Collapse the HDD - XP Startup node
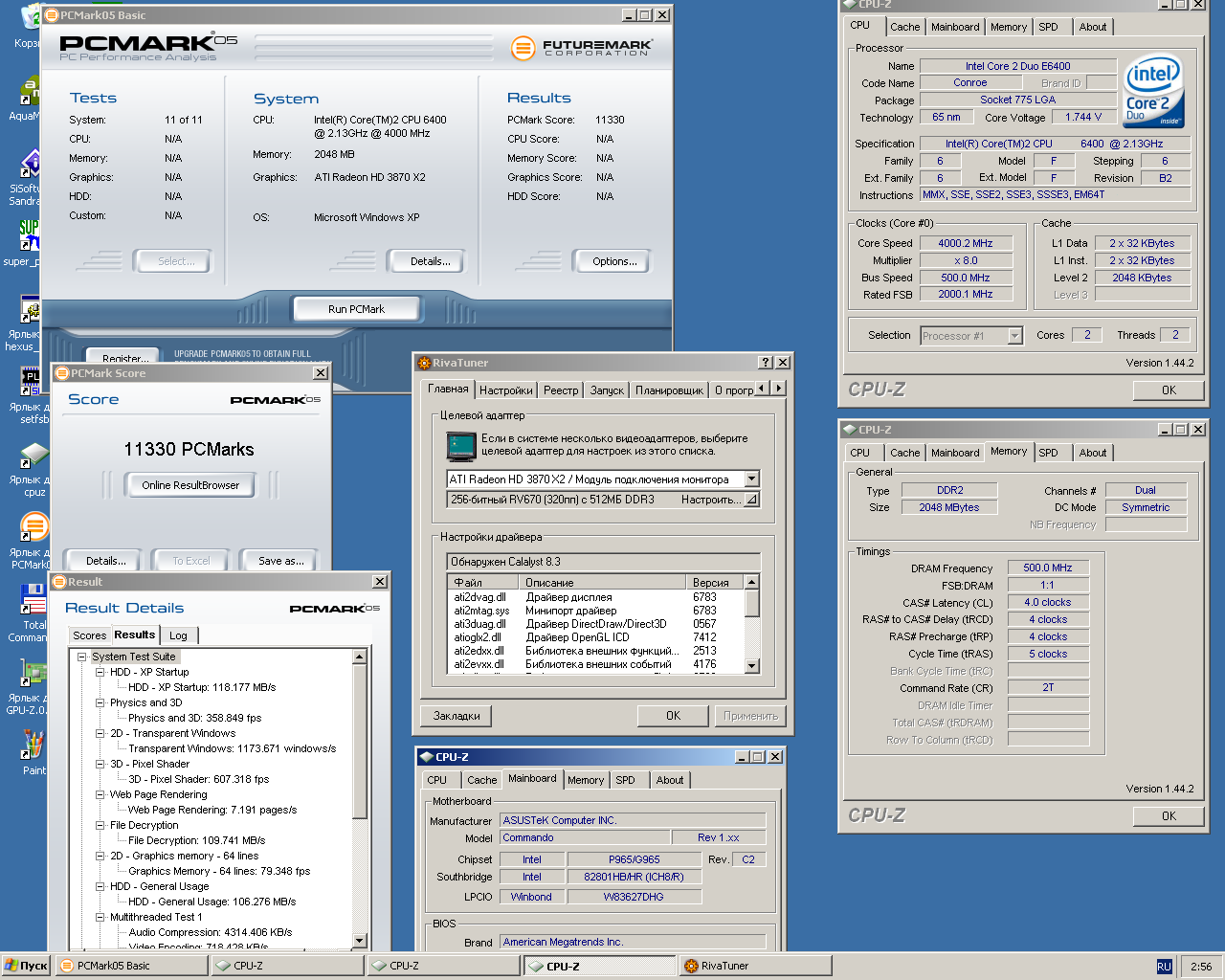The image size is (1225, 980). pyautogui.click(x=100, y=672)
